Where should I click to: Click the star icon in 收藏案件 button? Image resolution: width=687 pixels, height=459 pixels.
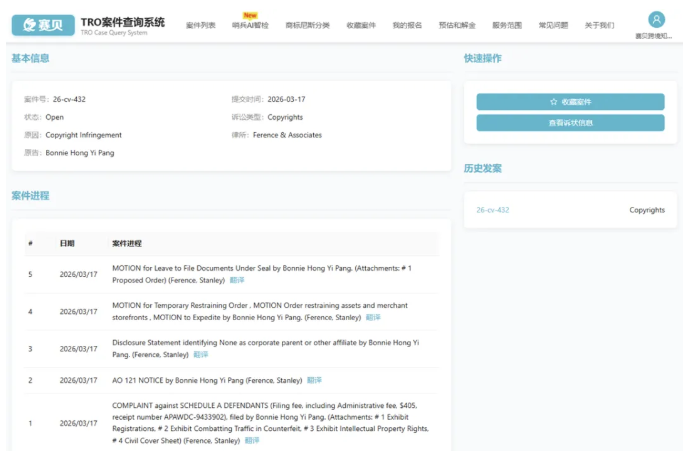(x=554, y=102)
